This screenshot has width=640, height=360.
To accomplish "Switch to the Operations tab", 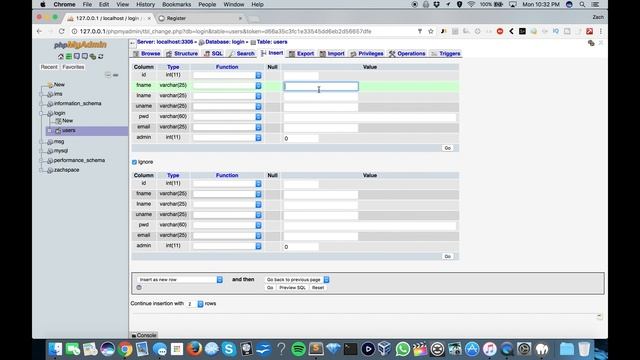I will [407, 53].
